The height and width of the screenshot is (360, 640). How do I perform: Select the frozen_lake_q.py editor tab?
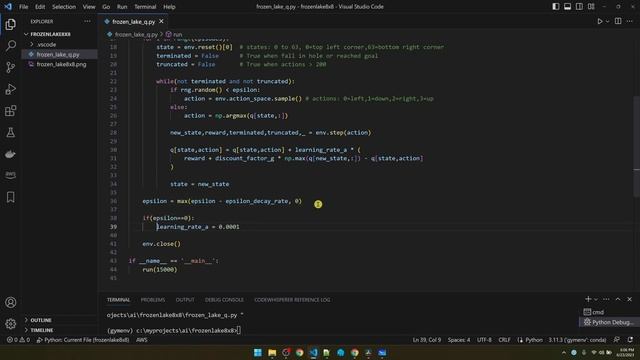(x=133, y=21)
